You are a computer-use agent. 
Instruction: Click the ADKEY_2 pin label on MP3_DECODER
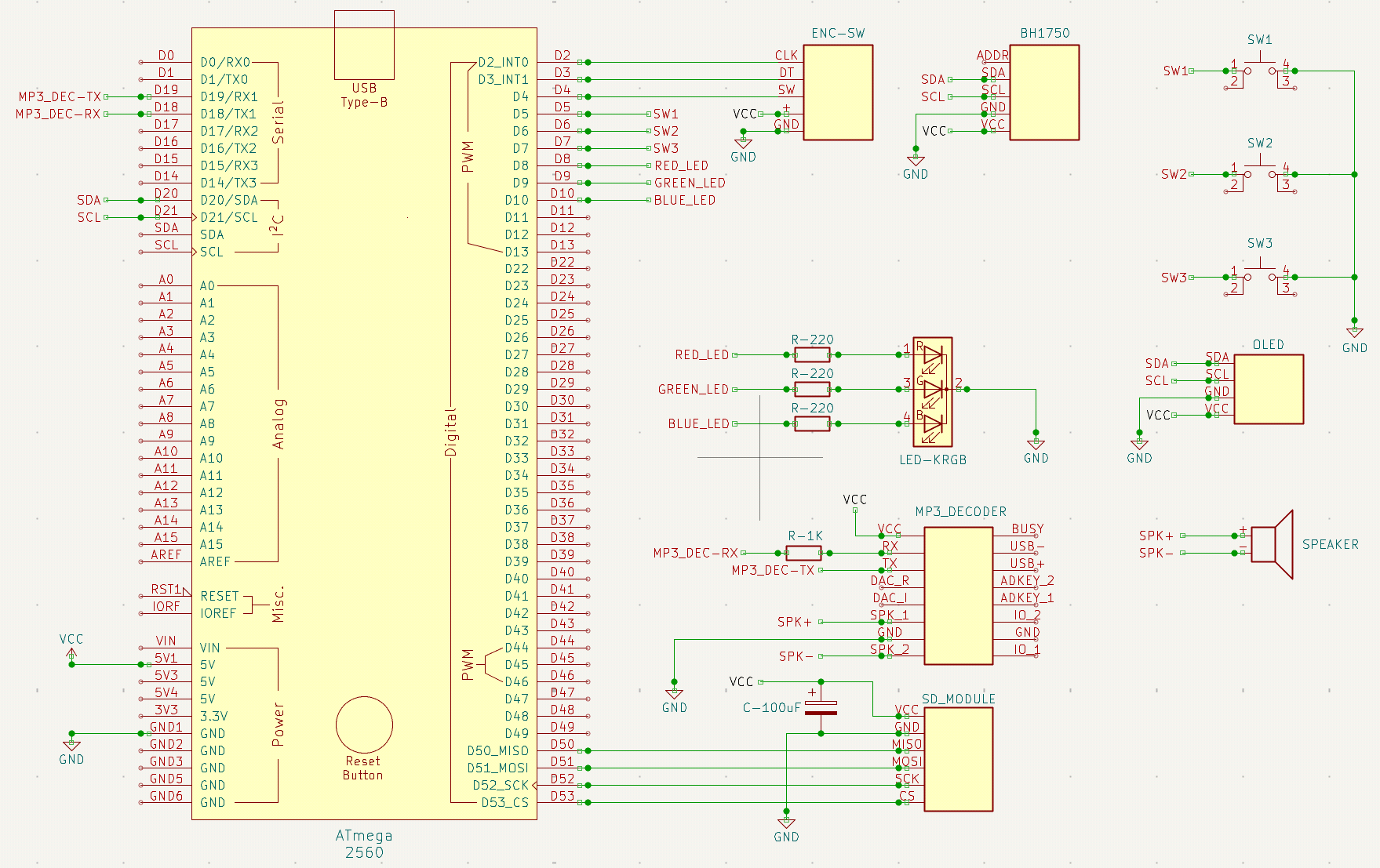pos(1027,580)
